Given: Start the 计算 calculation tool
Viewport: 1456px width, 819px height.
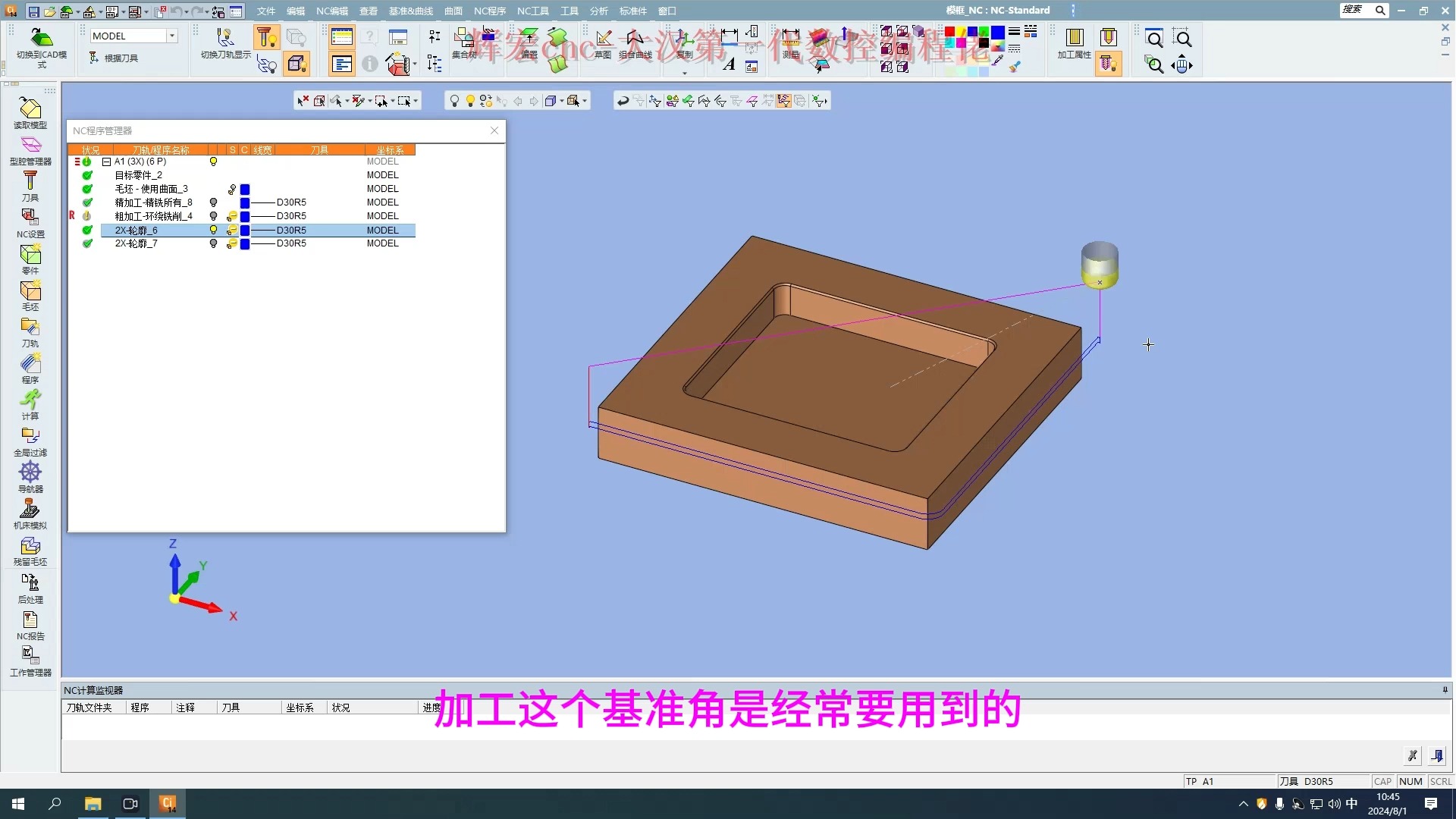Looking at the screenshot, I should point(30,404).
